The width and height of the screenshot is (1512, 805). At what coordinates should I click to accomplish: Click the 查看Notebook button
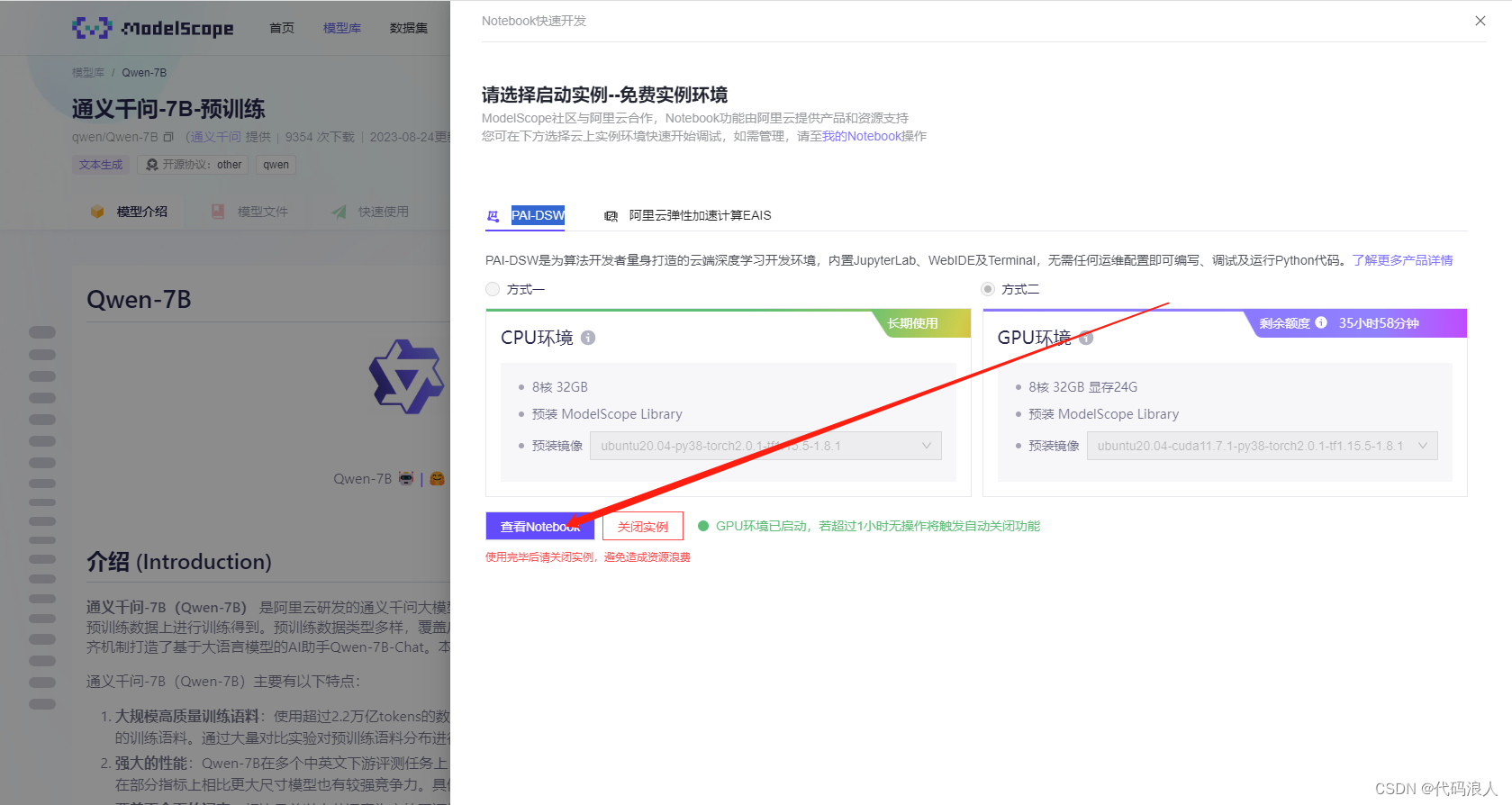539,526
